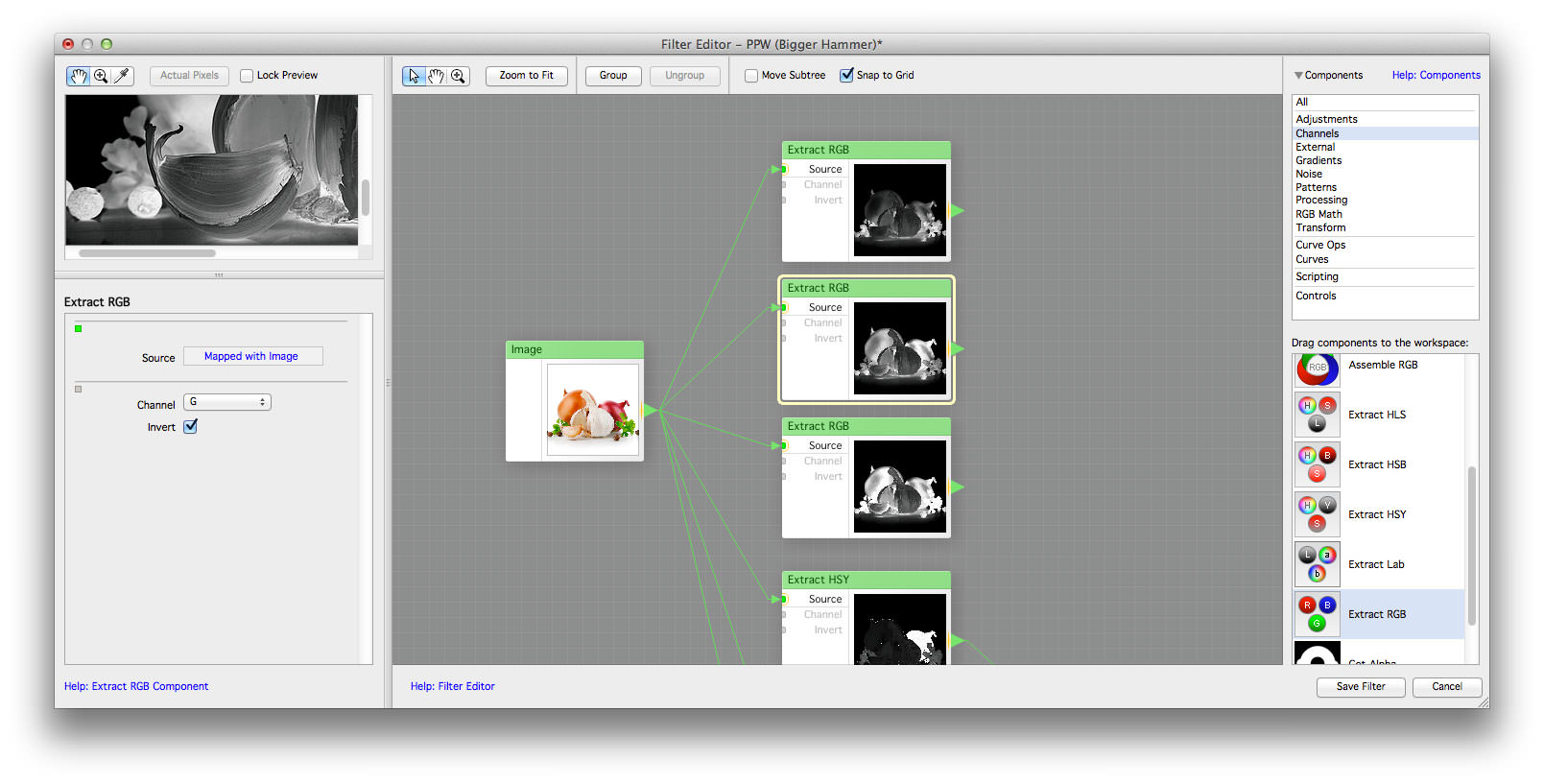Select the preview eyedropper tool
1544x784 pixels.
point(123,76)
